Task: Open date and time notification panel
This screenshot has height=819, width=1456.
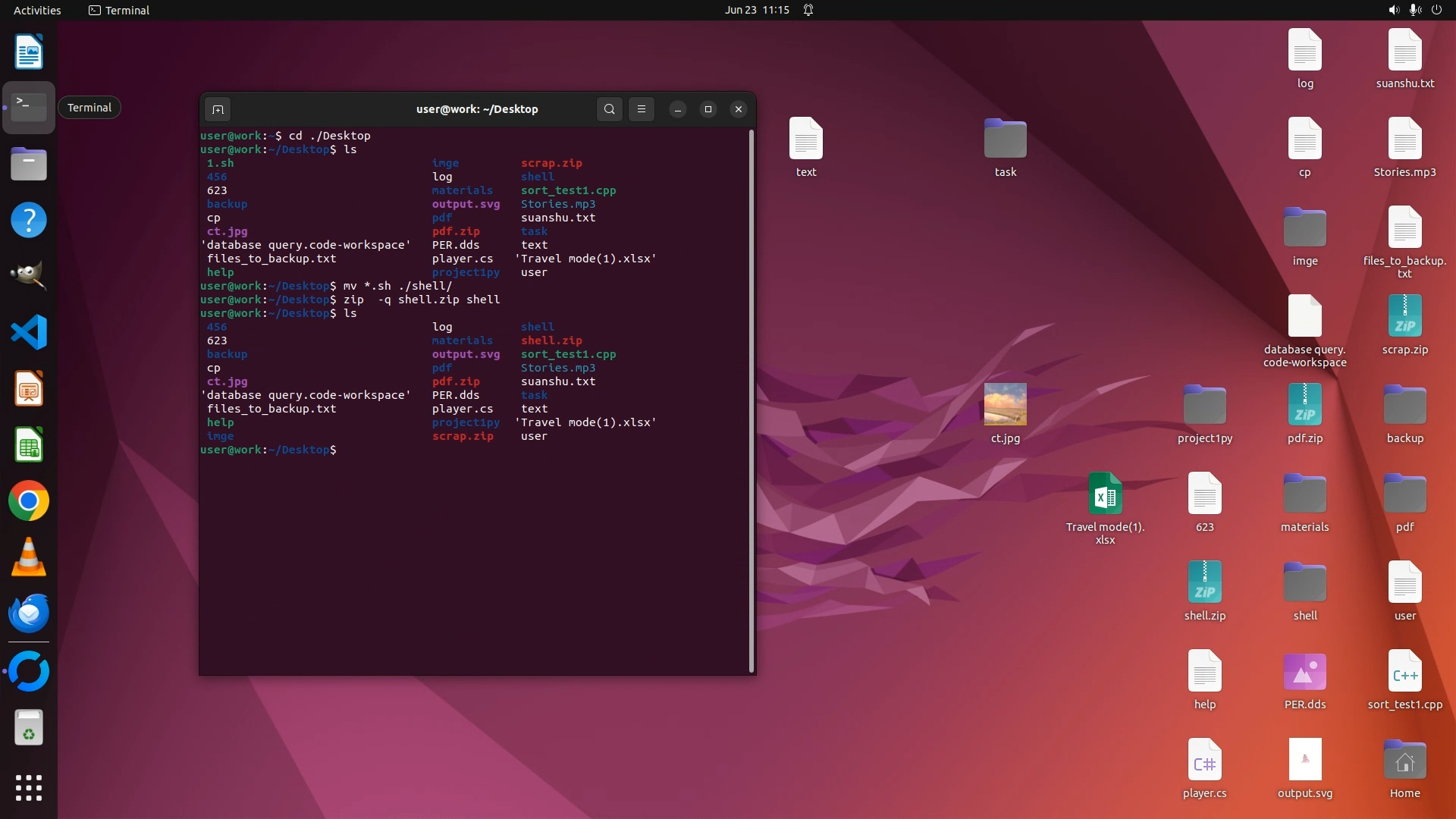Action: [756, 10]
